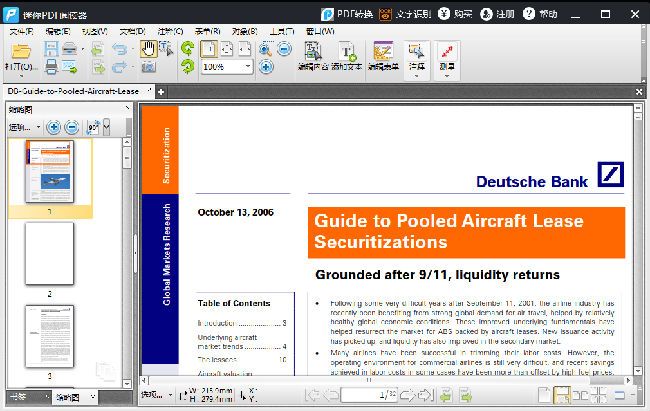This screenshot has height=411, width=650.
Task: Select the page 3 thumbnail
Action: pyautogui.click(x=50, y=336)
